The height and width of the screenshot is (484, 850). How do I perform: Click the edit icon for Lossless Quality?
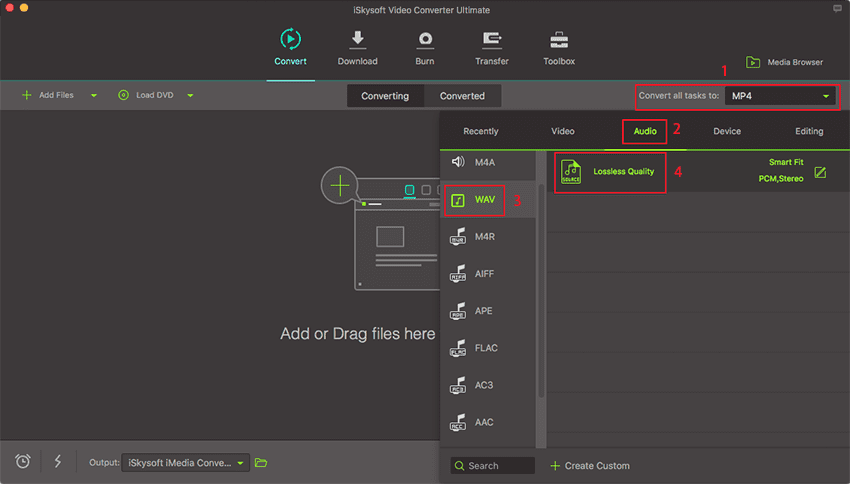click(x=820, y=172)
